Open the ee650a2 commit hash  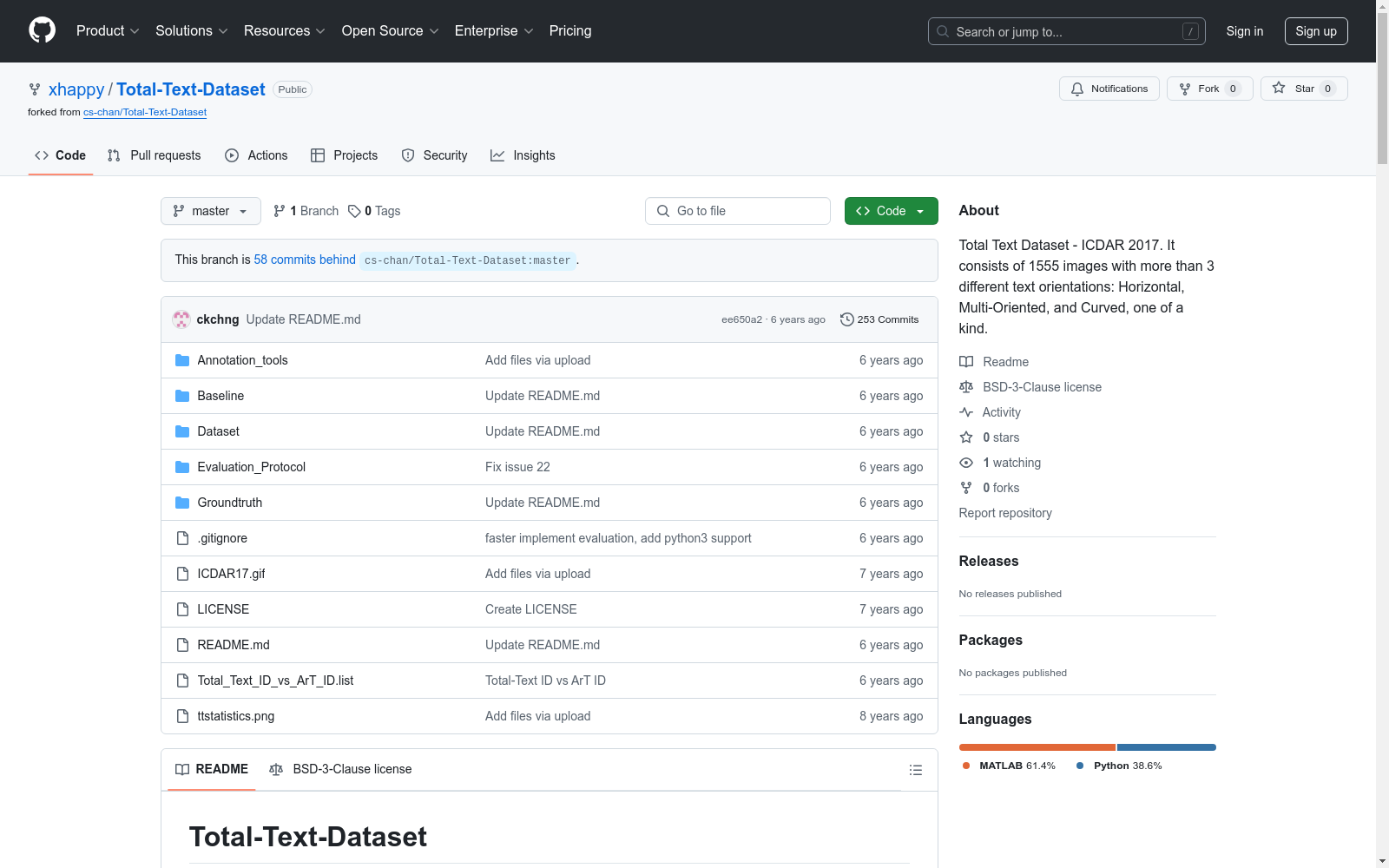pos(741,319)
